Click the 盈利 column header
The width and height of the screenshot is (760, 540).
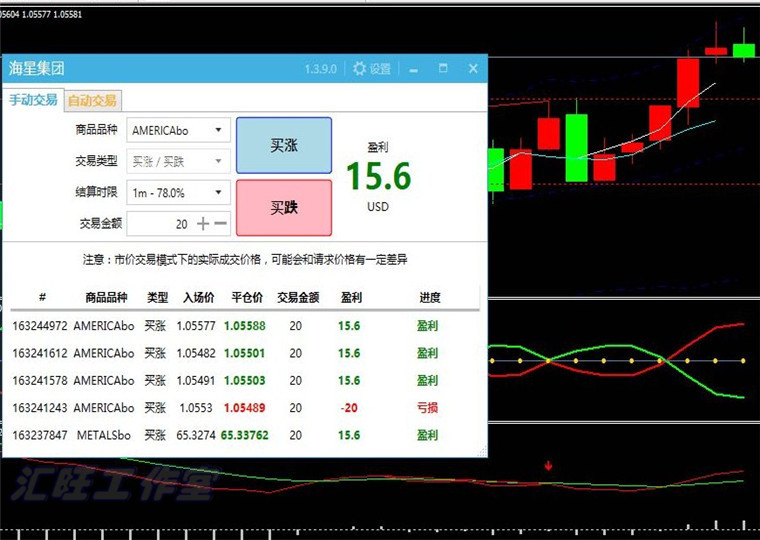click(x=351, y=297)
